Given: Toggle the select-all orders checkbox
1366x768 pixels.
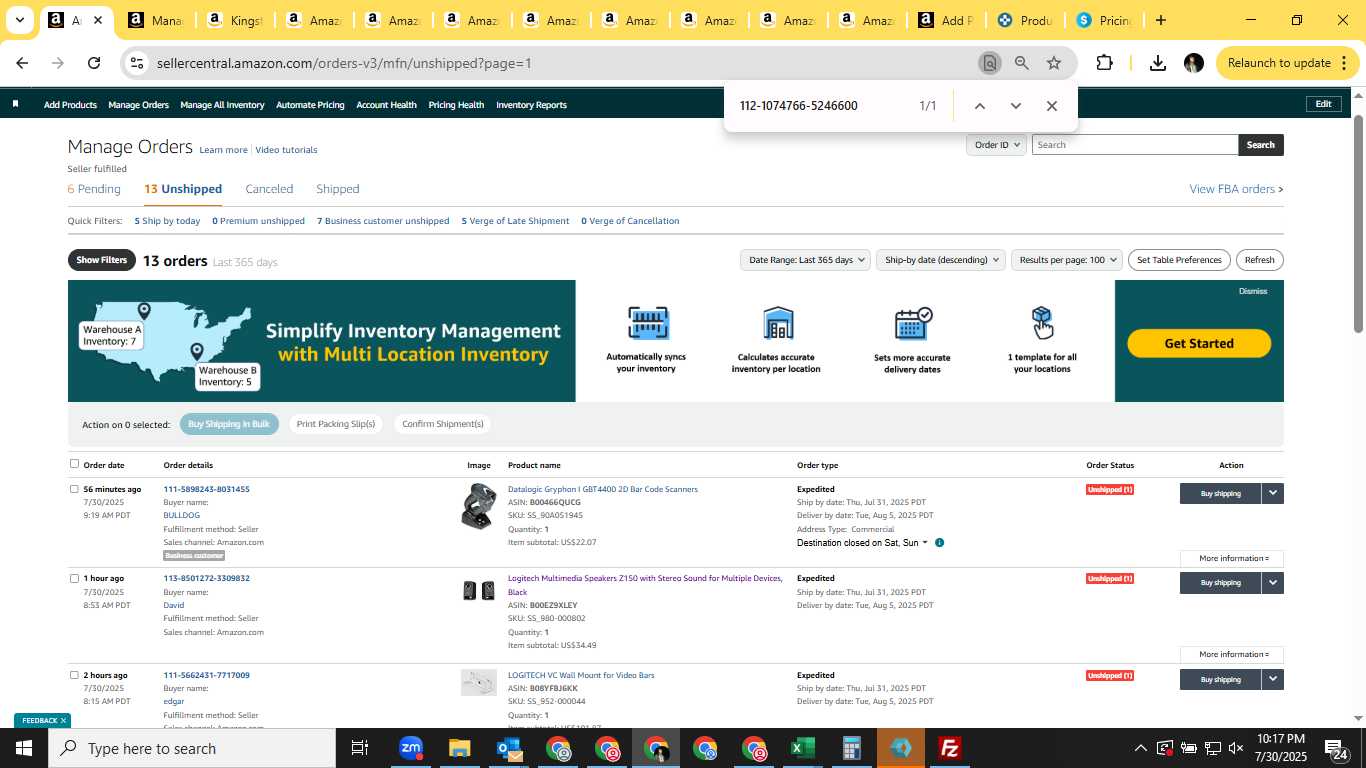Looking at the screenshot, I should (x=74, y=464).
